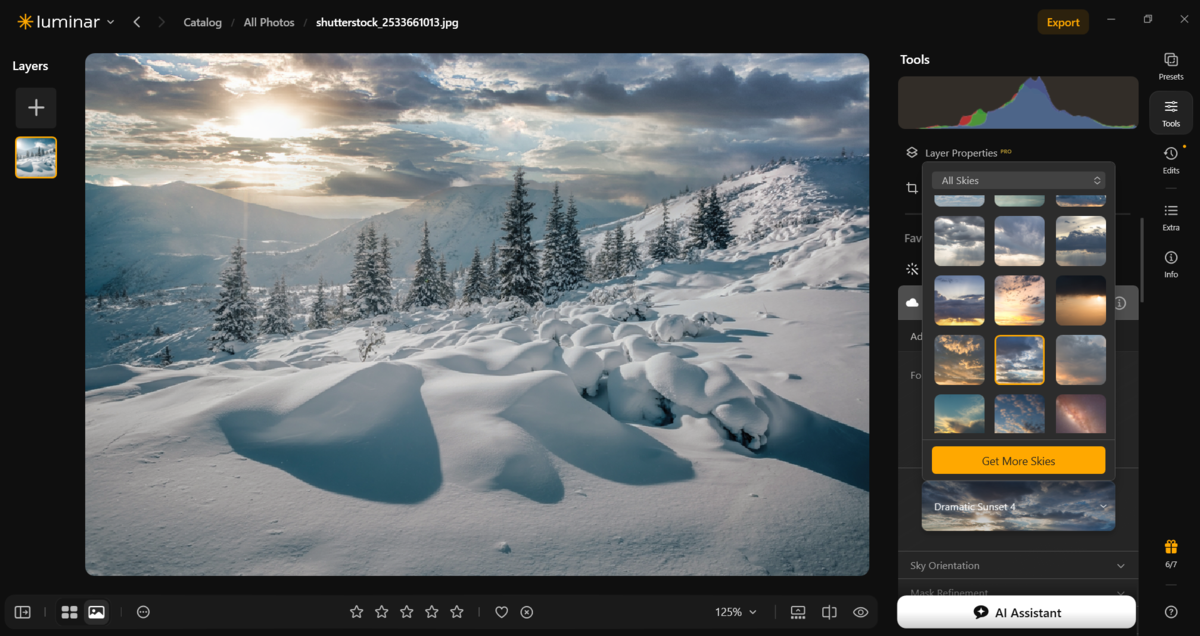Add a new layer with plus button

point(36,108)
